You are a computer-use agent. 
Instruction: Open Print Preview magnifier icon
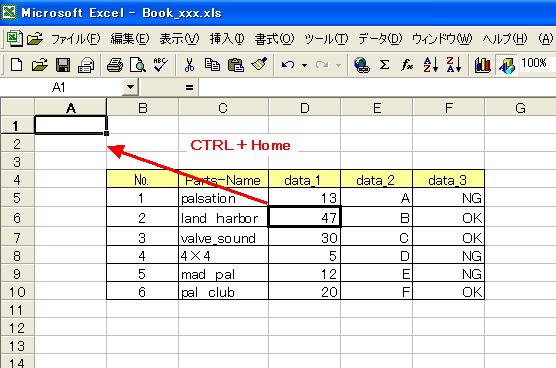[138, 65]
